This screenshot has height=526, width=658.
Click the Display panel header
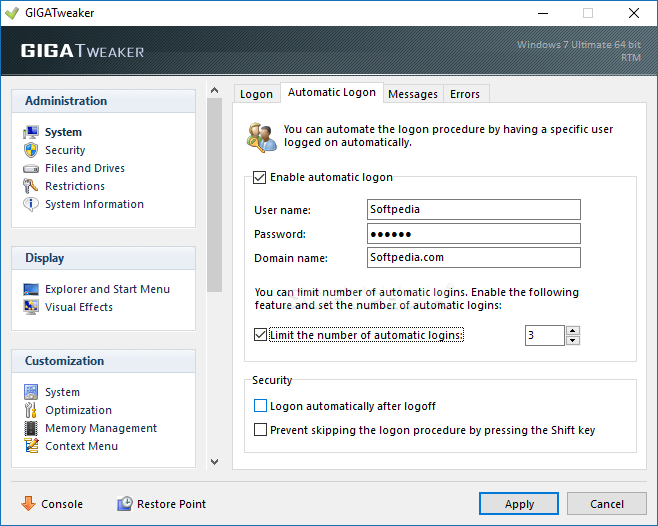[x=104, y=258]
